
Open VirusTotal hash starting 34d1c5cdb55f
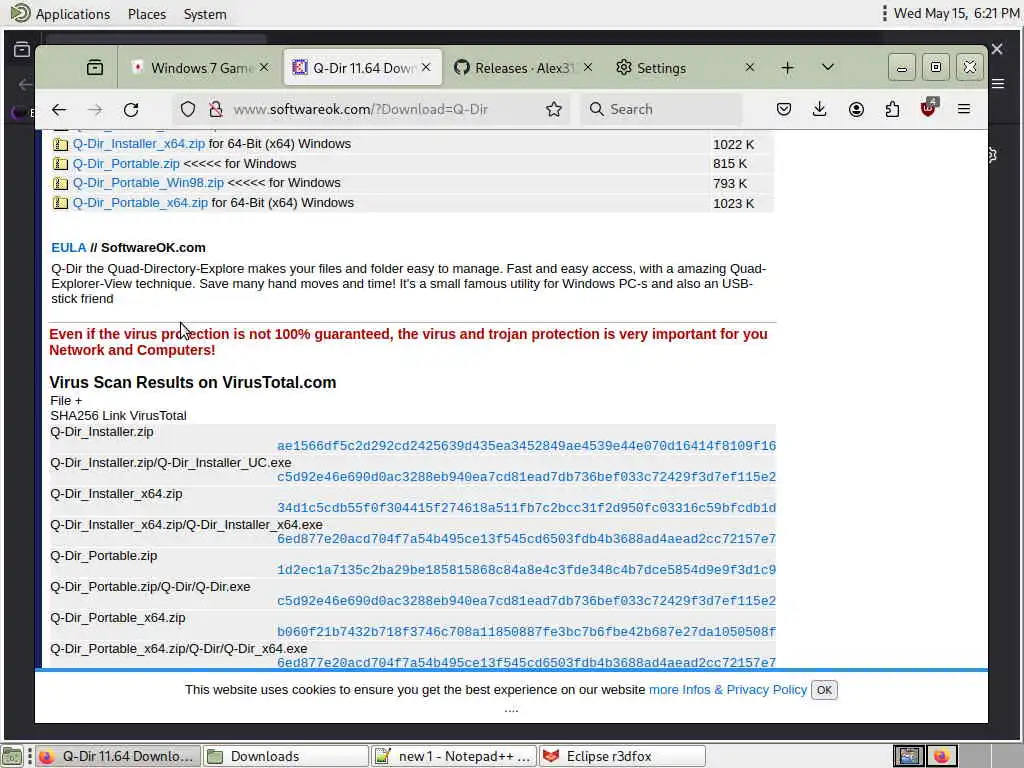526,508
